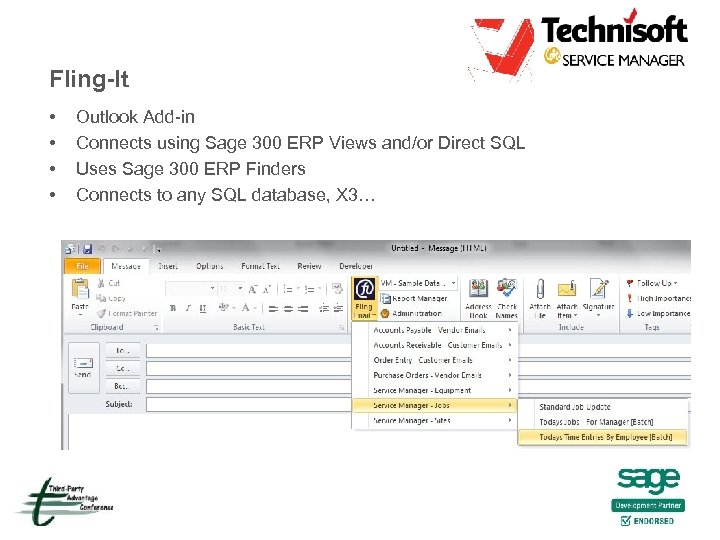This screenshot has width=720, height=540.
Task: Align text center
Action: [288, 309]
